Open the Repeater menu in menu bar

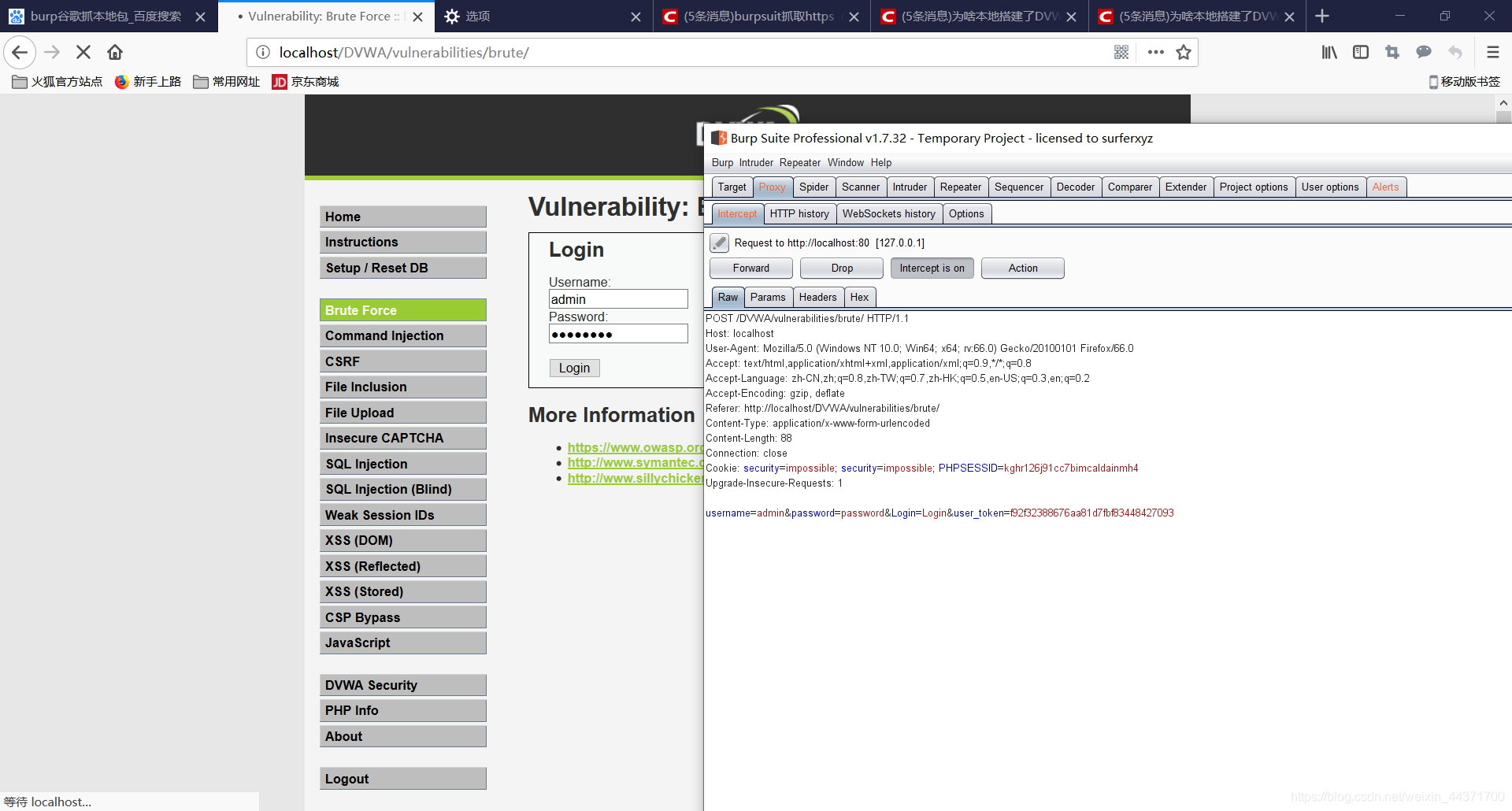pyautogui.click(x=800, y=163)
